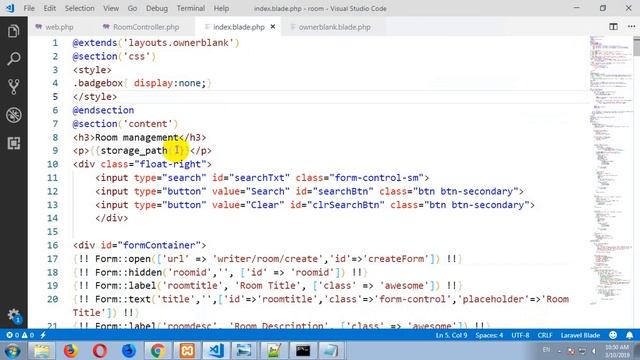This screenshot has height=360, width=640.
Task: Click Ln 5, Col 9 in status bar
Action: 451,335
